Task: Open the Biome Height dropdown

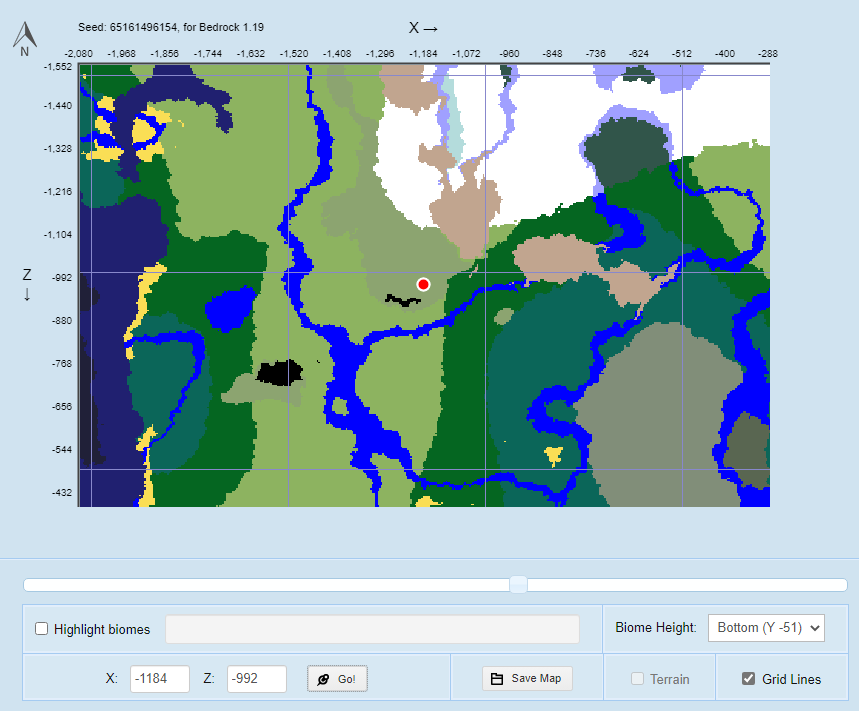Action: pyautogui.click(x=765, y=628)
